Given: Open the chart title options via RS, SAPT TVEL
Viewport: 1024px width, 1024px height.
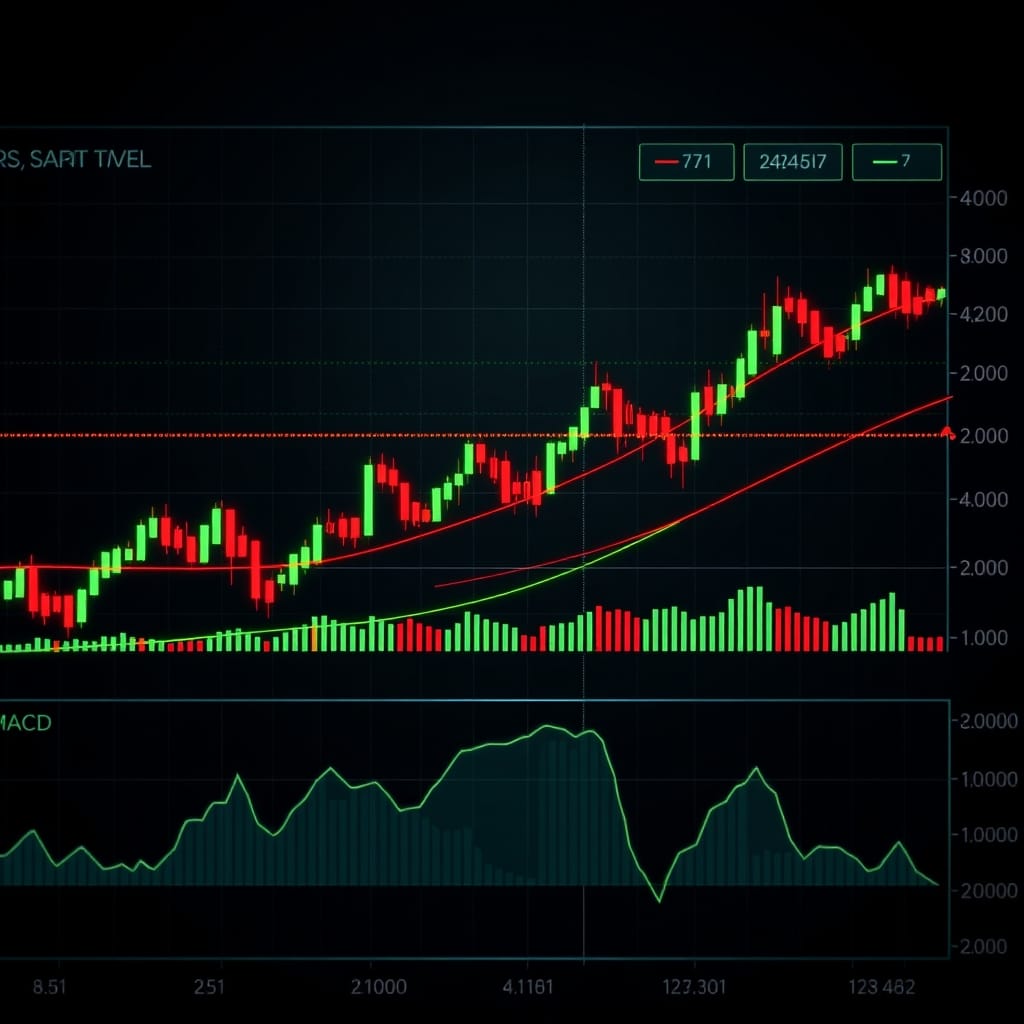Looking at the screenshot, I should (75, 160).
